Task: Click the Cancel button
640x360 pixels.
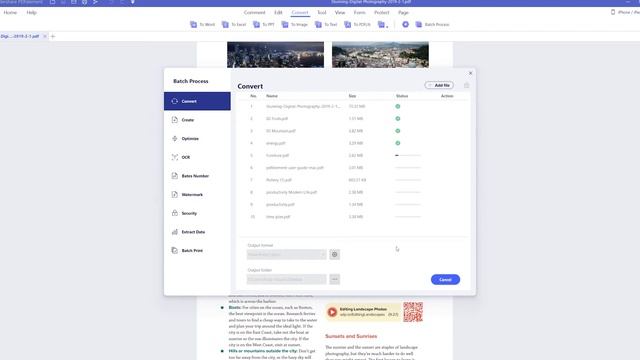Action: coord(445,280)
